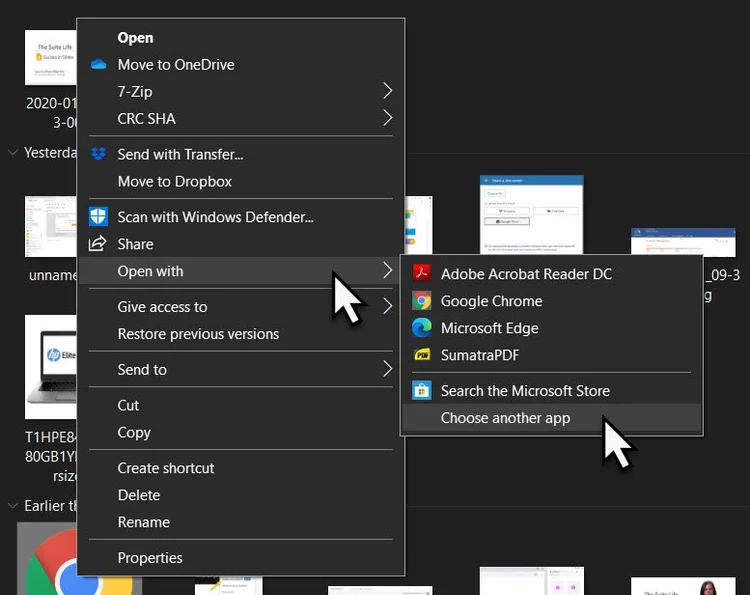The image size is (750, 595).
Task: Click the Microsoft Store bag icon
Action: (421, 390)
